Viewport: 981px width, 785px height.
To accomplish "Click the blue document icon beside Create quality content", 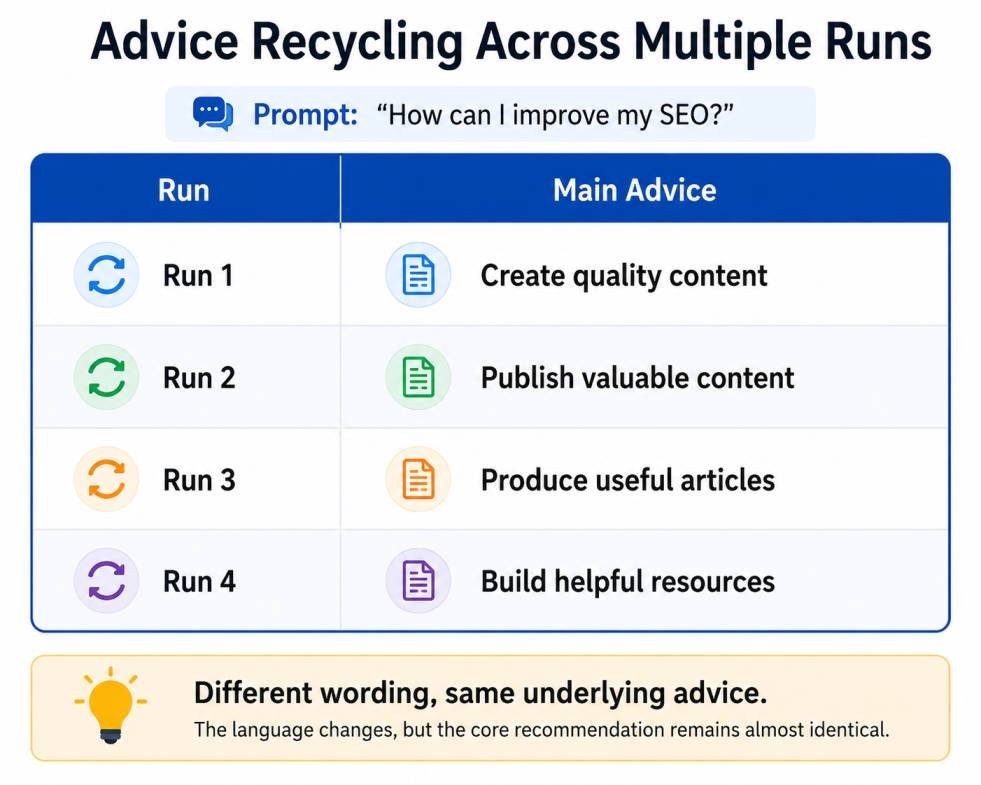I will [x=418, y=275].
